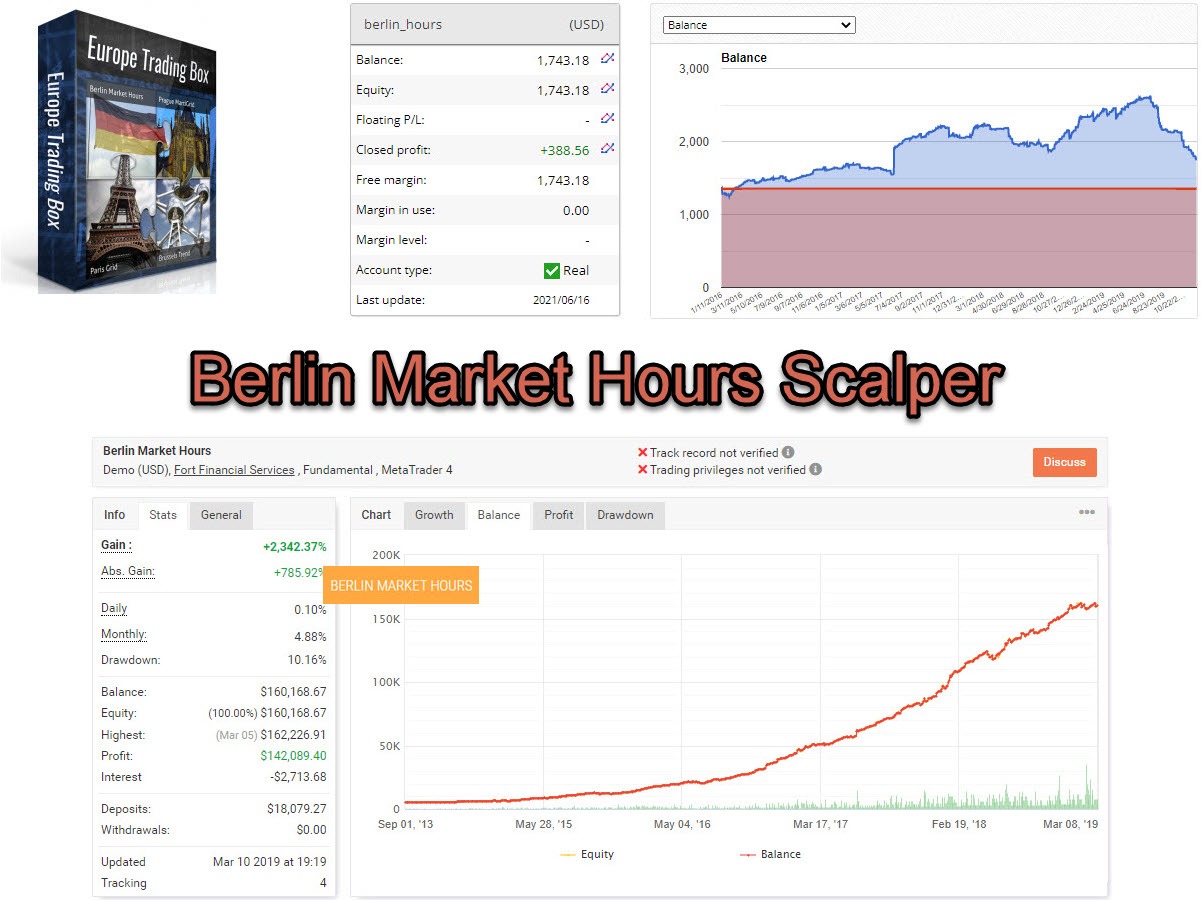Click the Mar 08, '19 axis label
Screen dimensions: 1201x900
click(x=1071, y=824)
